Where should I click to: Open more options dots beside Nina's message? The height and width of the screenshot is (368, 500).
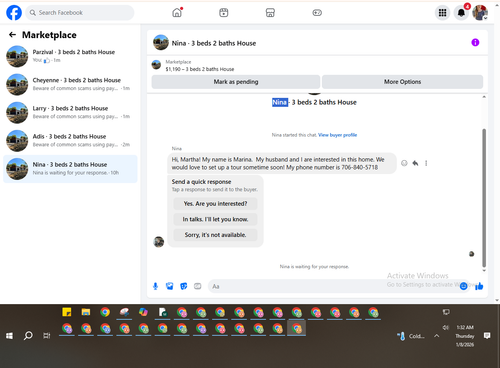[x=426, y=163]
